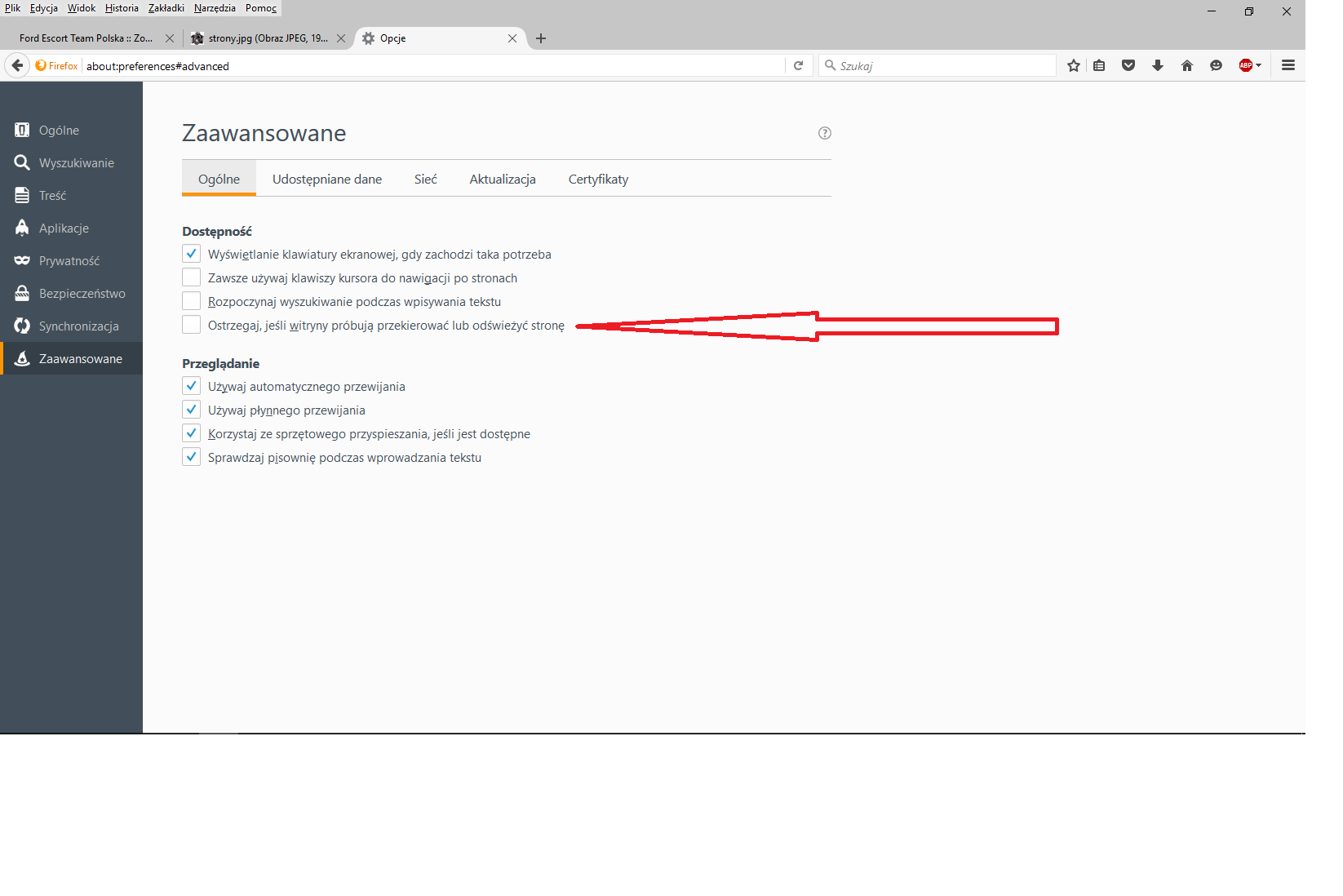Open the bookmarks list icon
1343x896 pixels.
(x=1099, y=66)
